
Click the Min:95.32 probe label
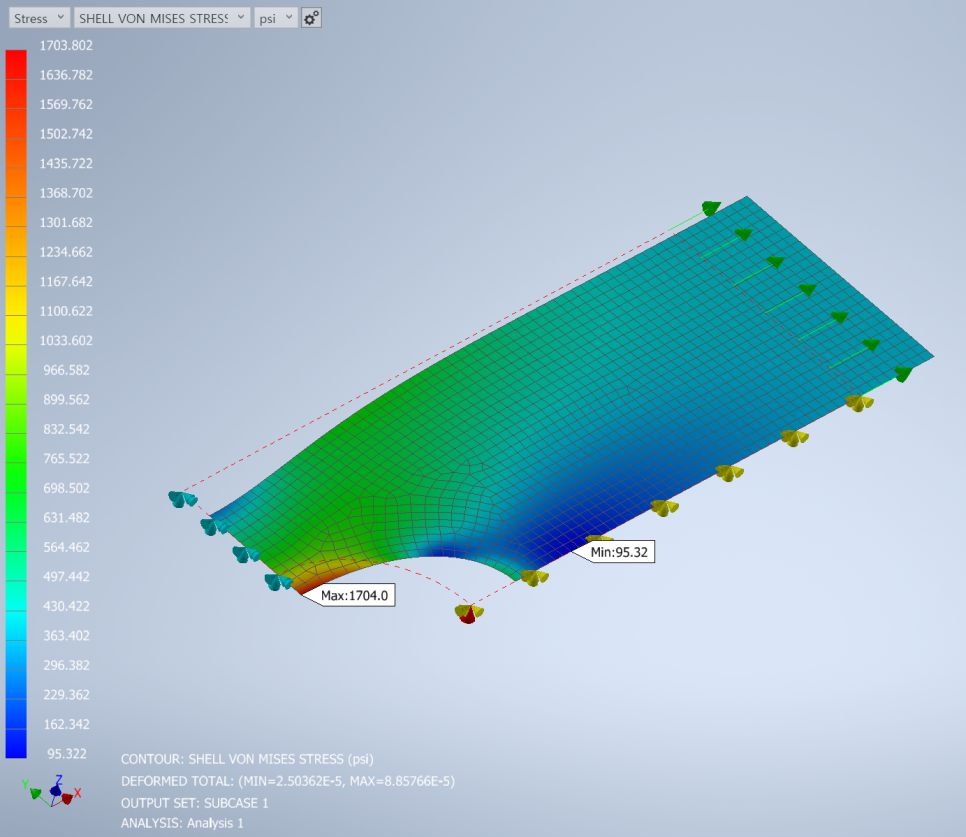[619, 551]
